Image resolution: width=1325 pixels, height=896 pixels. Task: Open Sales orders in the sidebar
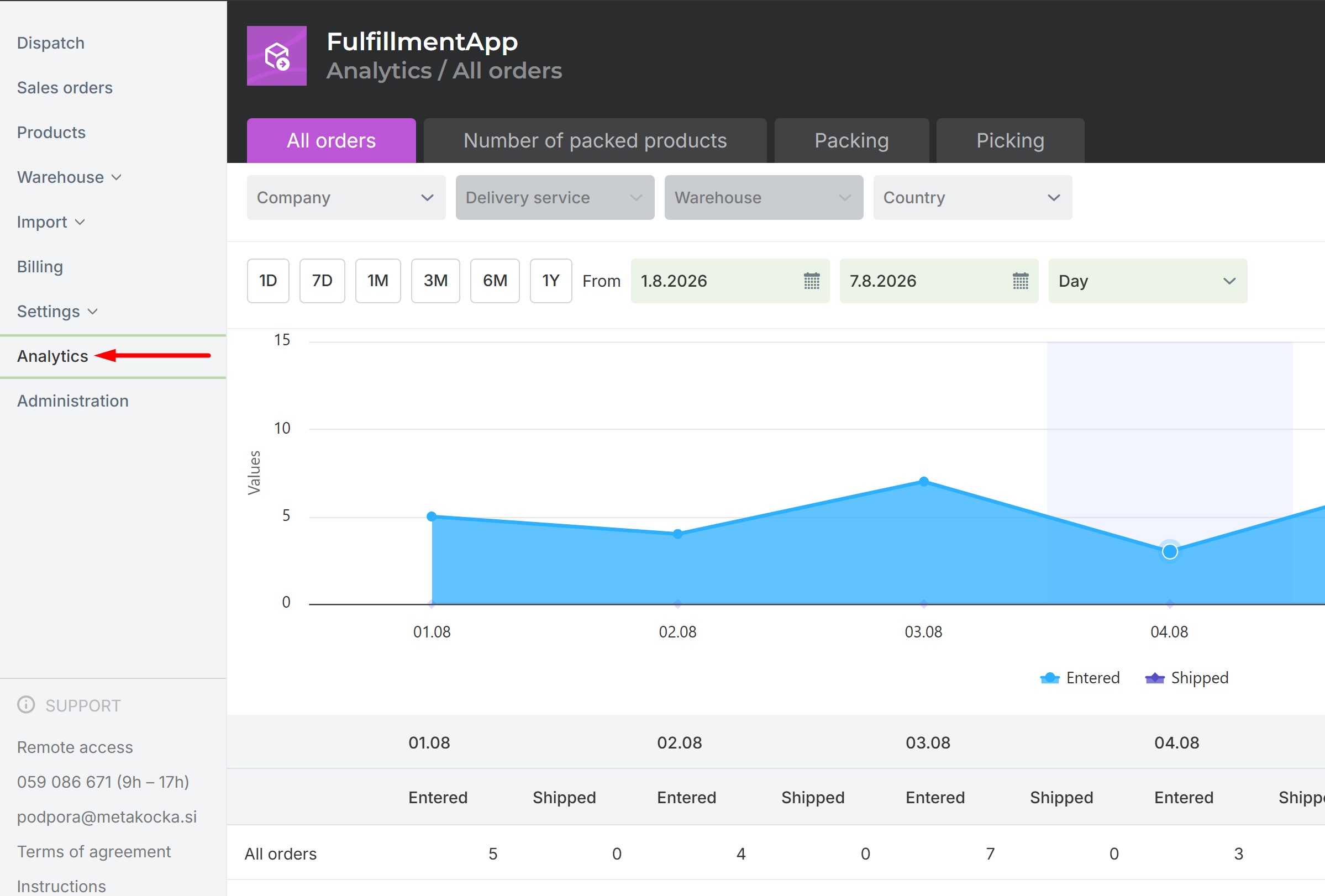pyautogui.click(x=65, y=88)
